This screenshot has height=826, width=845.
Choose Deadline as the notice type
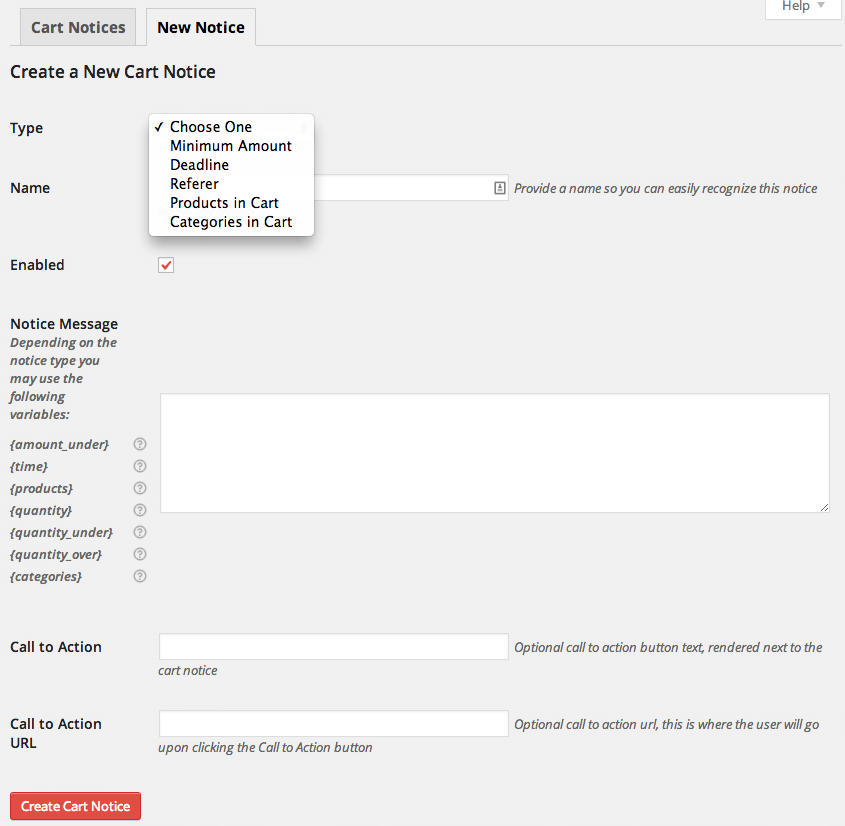199,164
